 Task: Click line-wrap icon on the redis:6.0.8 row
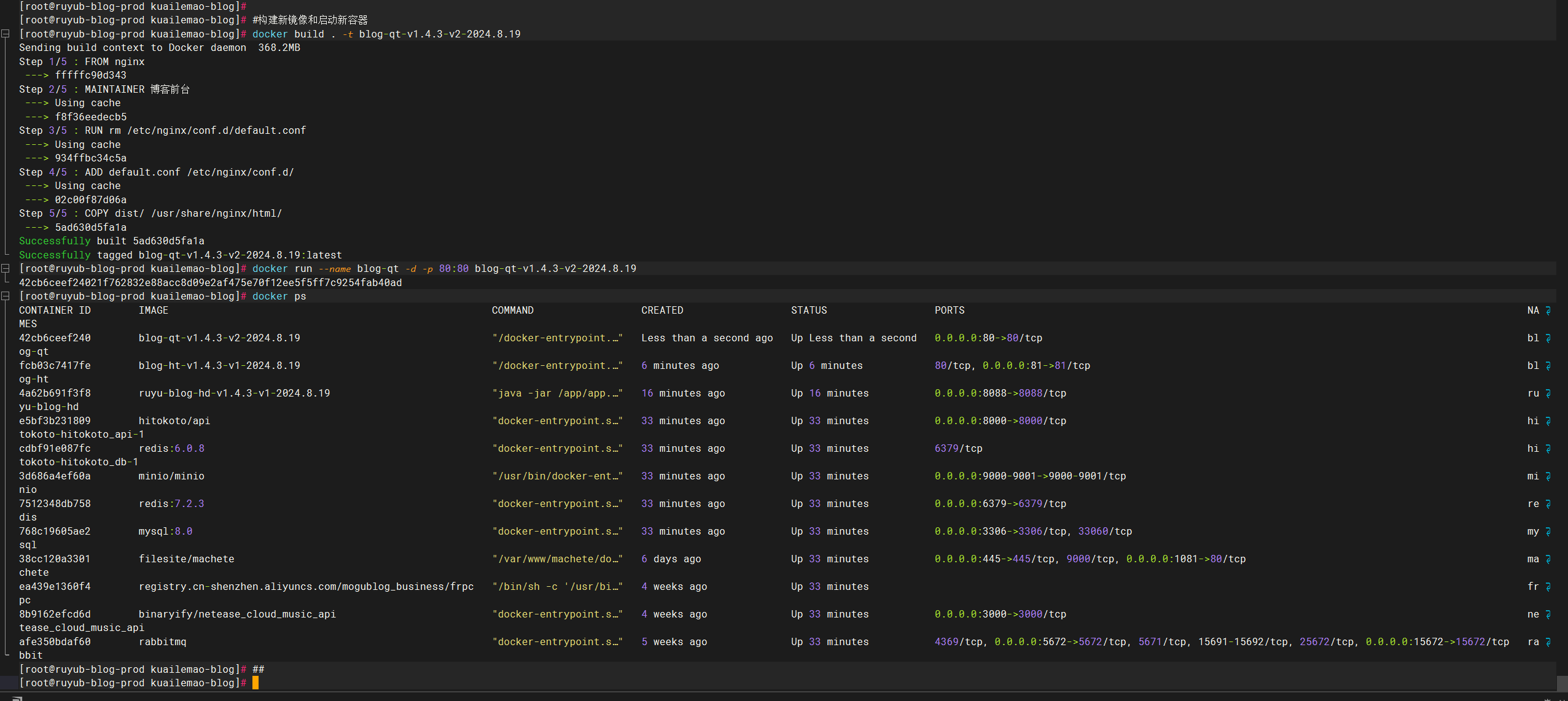1548,449
